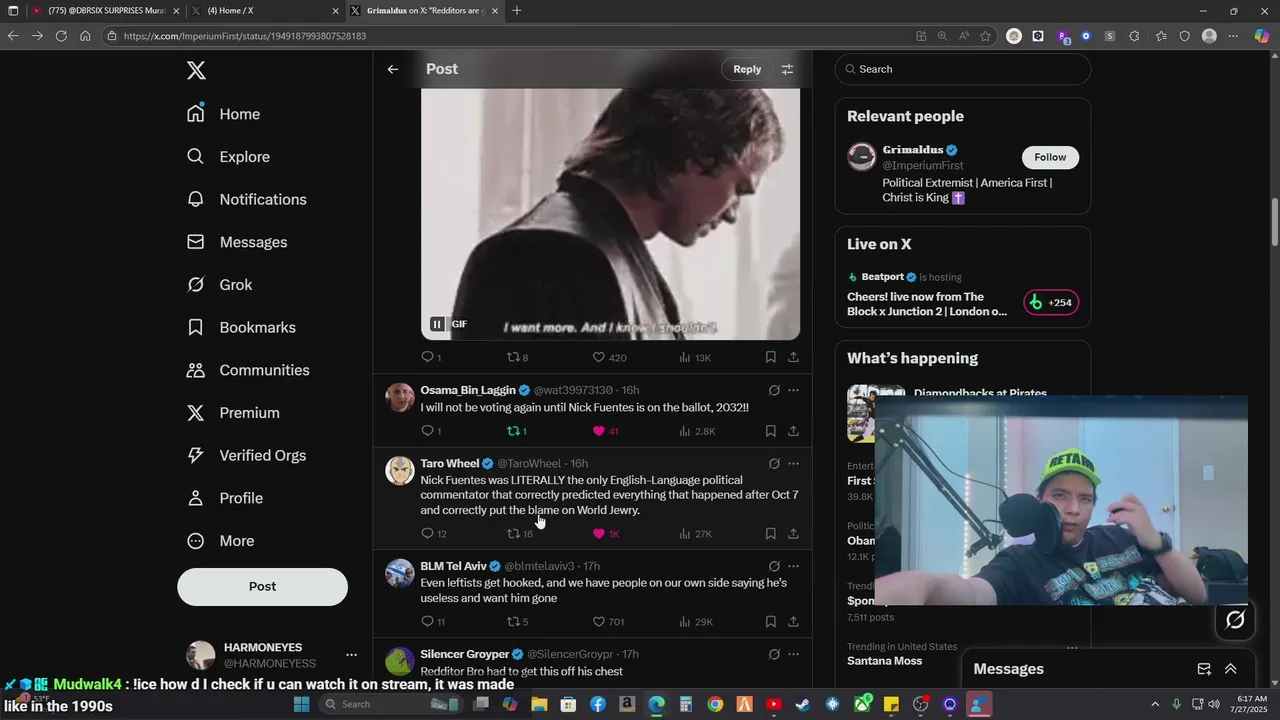1280x720 pixels.
Task: Open Home in the X sidebar
Action: [x=223, y=114]
